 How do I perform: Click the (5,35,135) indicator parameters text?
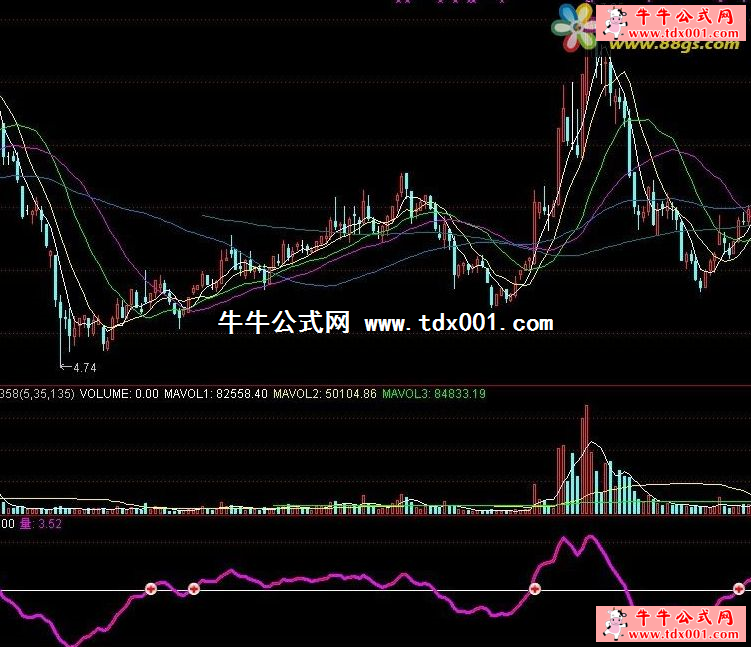pos(40,394)
